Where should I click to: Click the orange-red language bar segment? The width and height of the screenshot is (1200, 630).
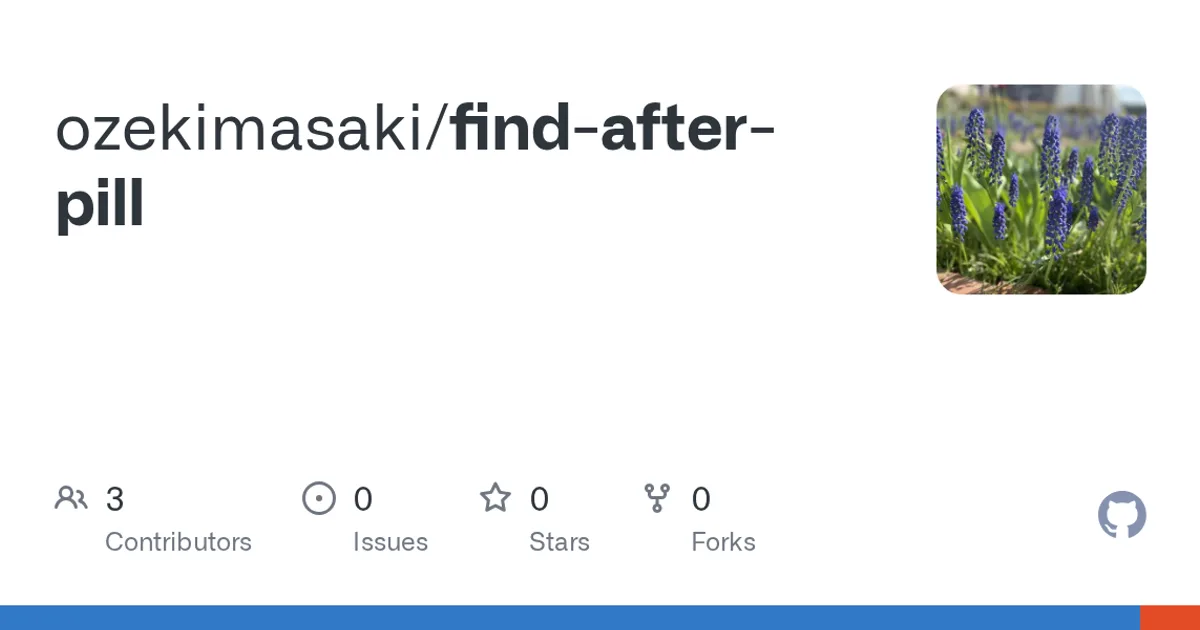pyautogui.click(x=1170, y=618)
